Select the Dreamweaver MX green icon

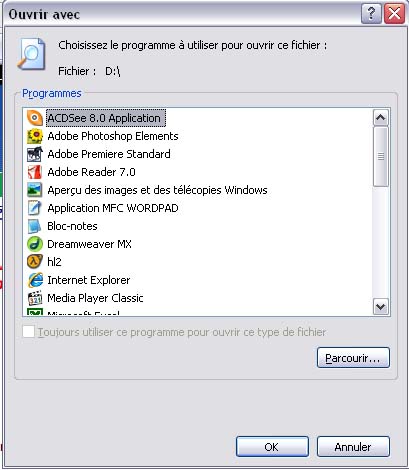click(x=35, y=244)
